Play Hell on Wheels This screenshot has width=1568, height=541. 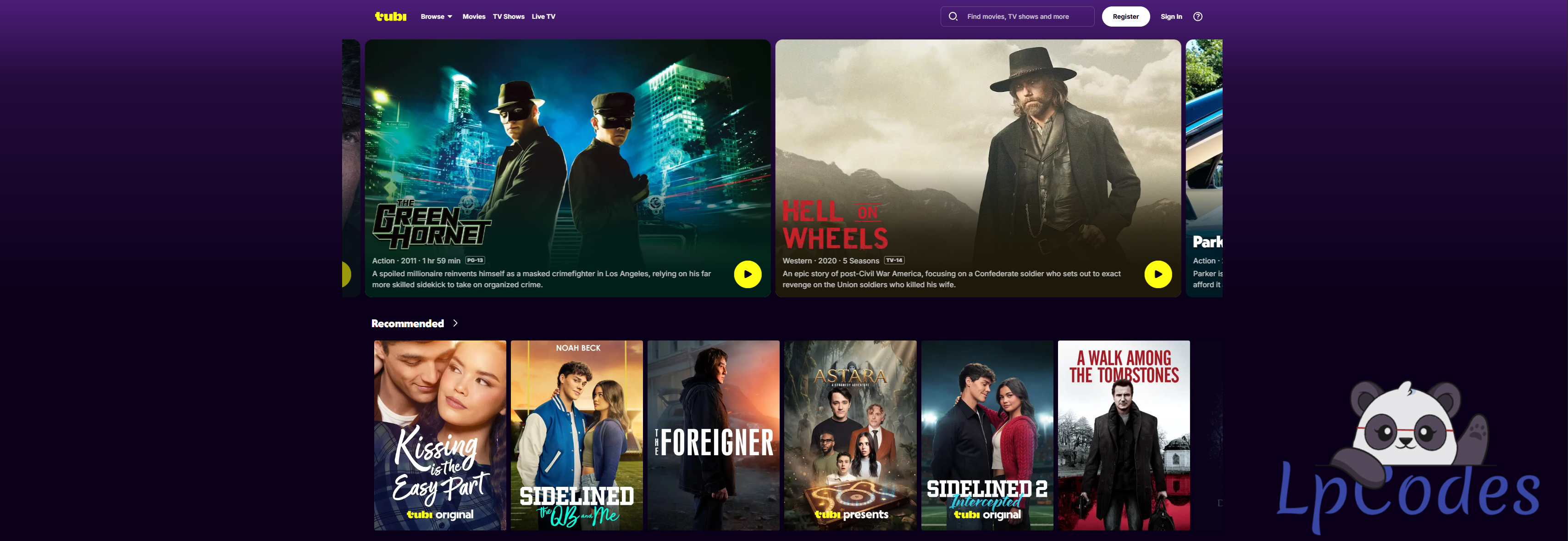point(1158,274)
